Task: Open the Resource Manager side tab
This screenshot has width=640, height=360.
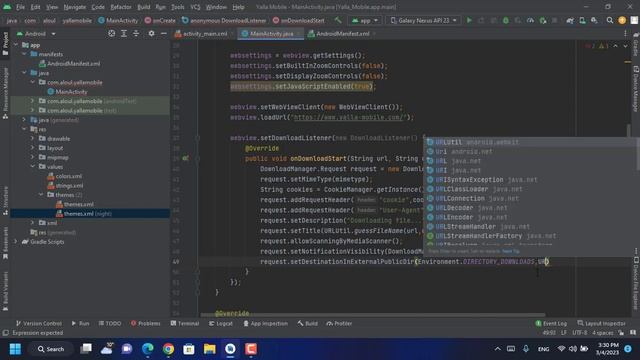Action: tap(5, 93)
